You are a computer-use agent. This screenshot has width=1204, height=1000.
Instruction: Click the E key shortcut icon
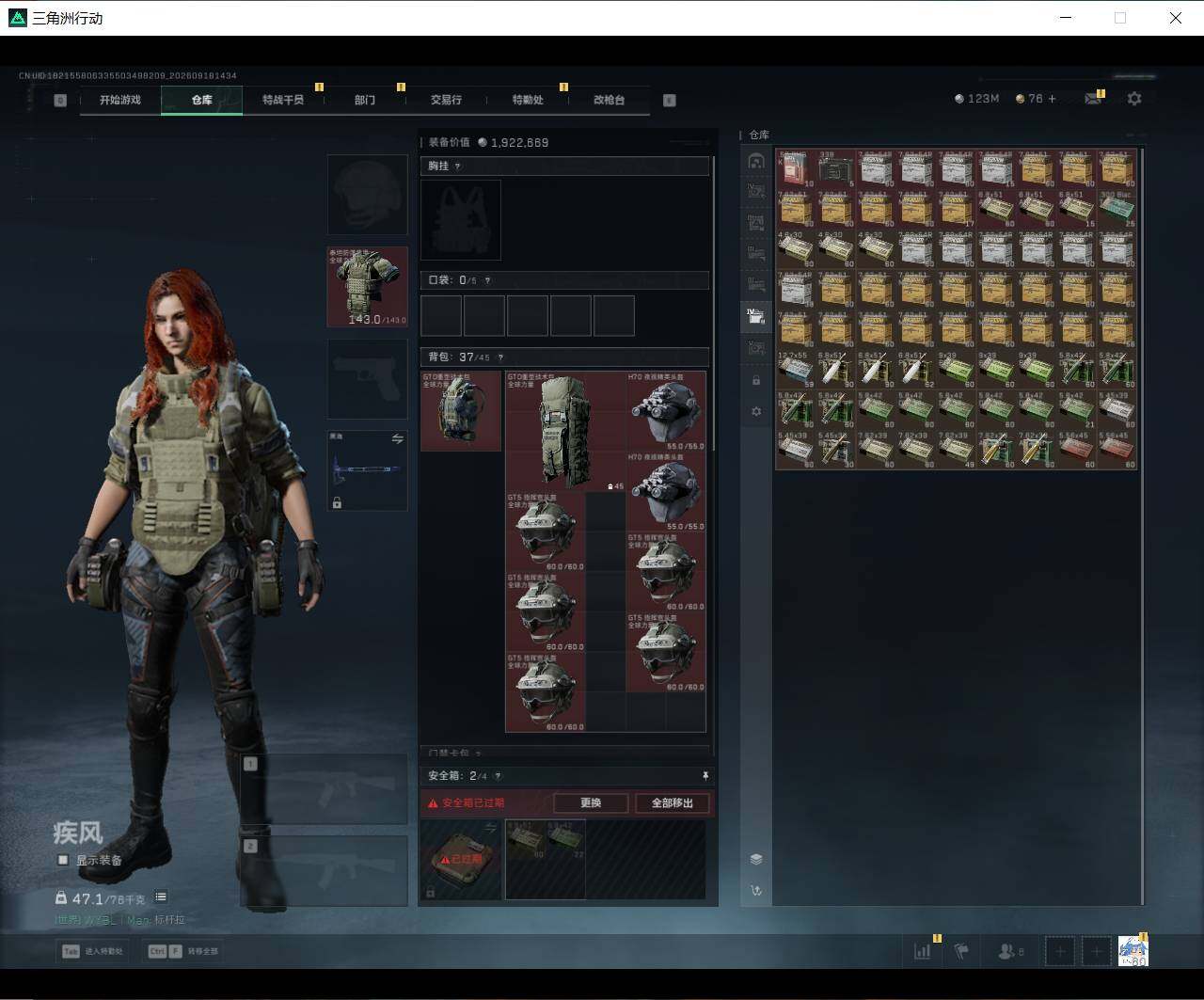click(670, 100)
